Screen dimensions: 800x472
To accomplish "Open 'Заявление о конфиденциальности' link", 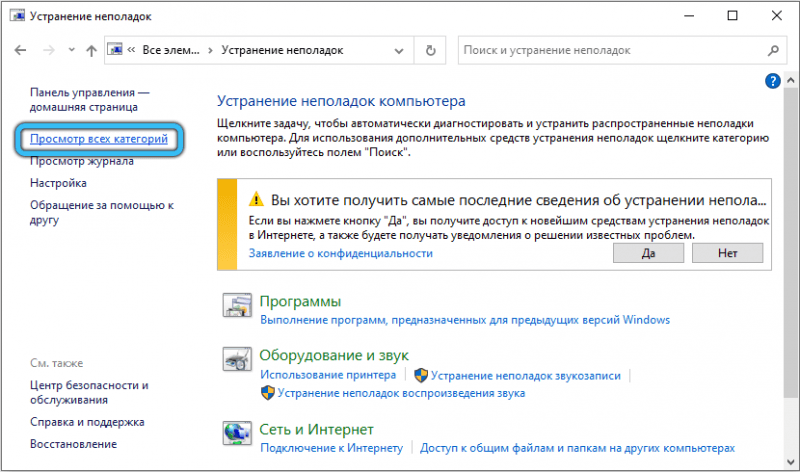I will (x=340, y=253).
